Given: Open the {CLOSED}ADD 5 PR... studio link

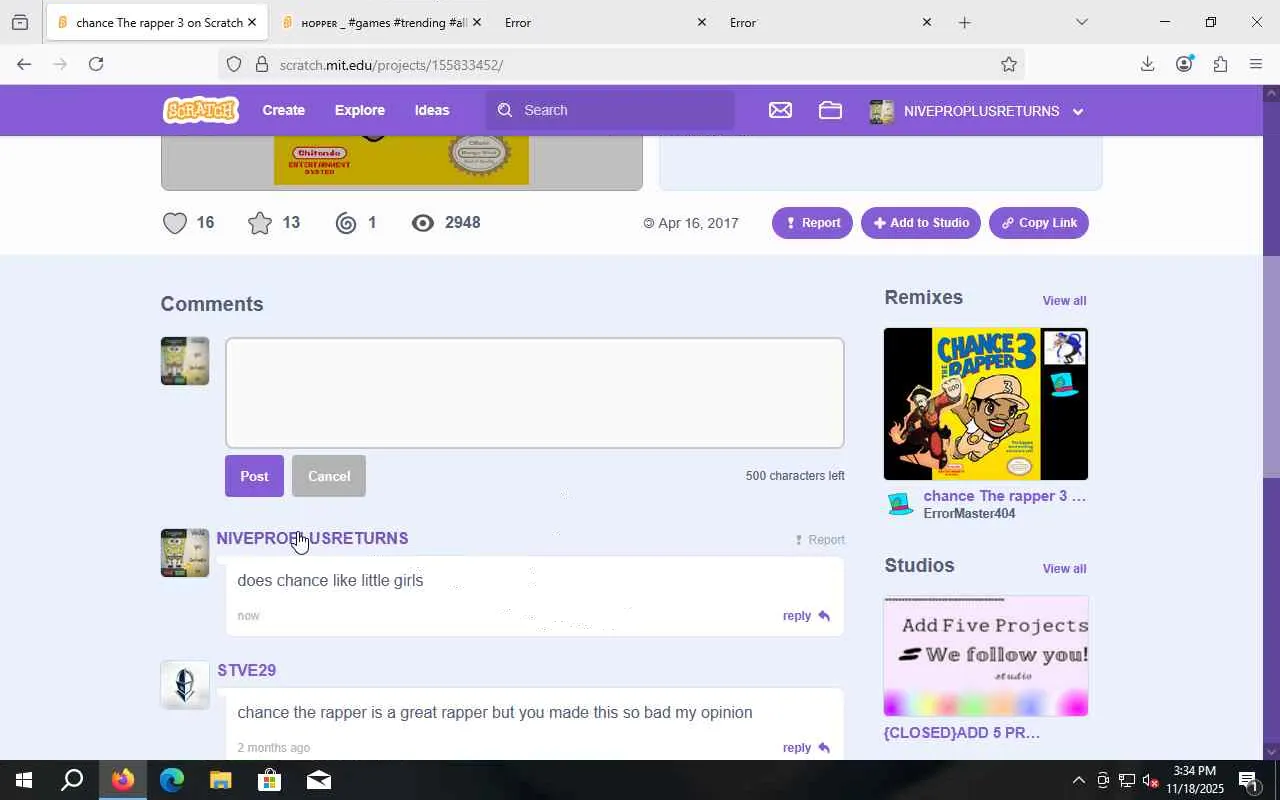Looking at the screenshot, I should 962,733.
